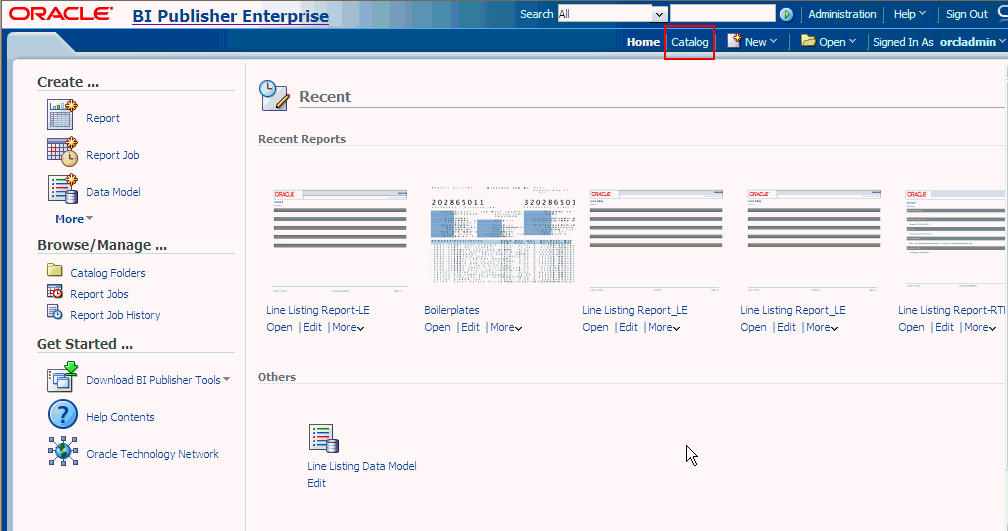The height and width of the screenshot is (531, 1008).
Task: Click the Line Listing Report-LE thumbnail
Action: pos(340,240)
